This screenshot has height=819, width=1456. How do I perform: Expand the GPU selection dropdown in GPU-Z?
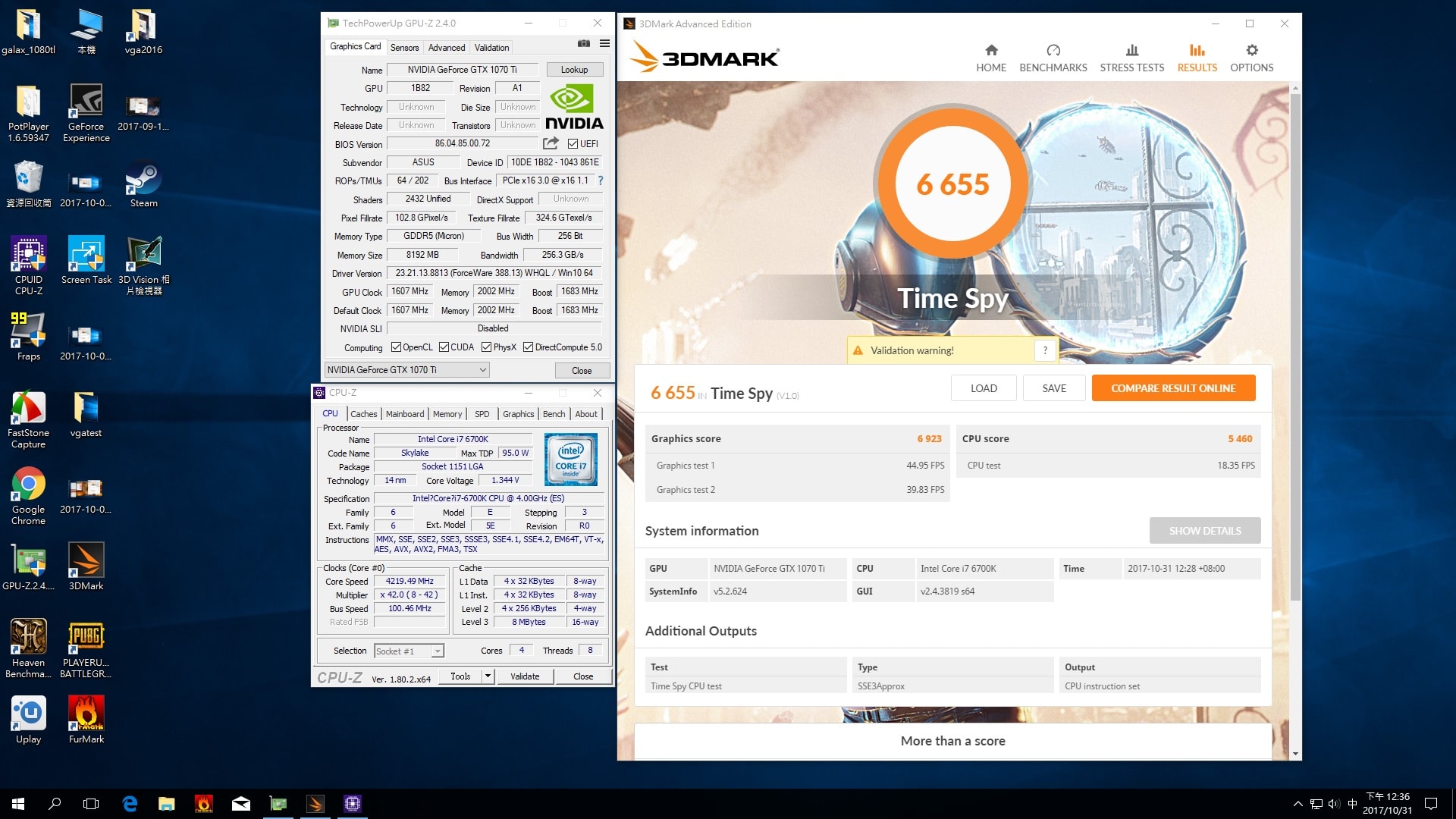482,370
